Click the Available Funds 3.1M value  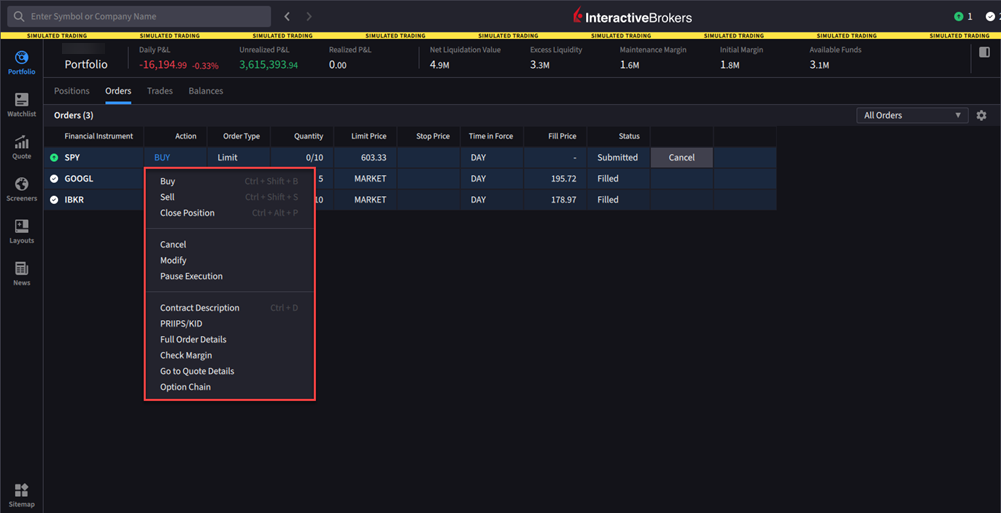[819, 65]
